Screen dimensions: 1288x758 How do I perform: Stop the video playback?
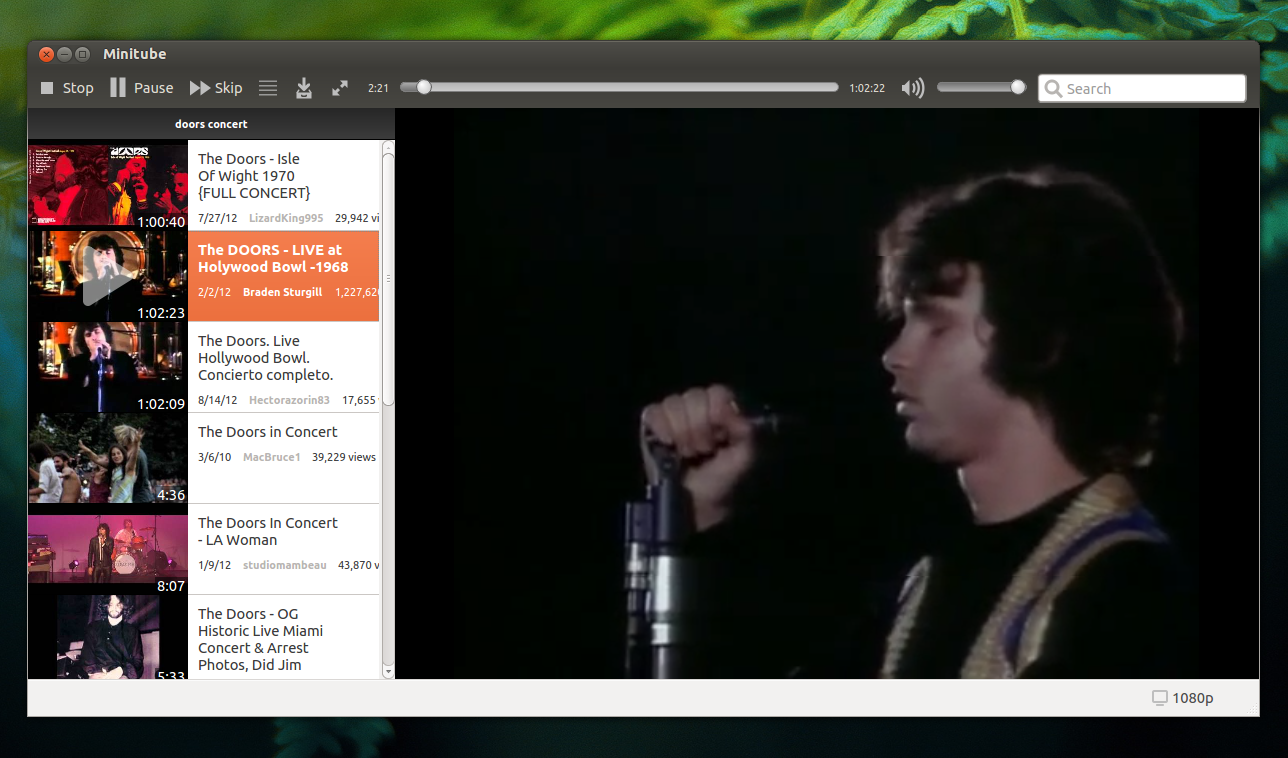point(67,88)
